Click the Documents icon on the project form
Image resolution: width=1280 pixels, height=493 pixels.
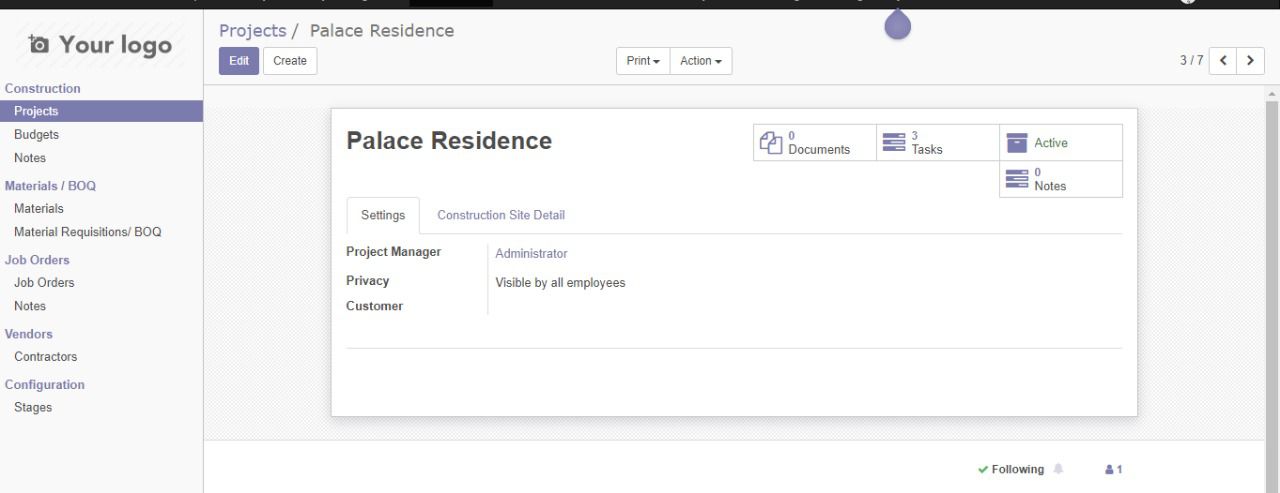771,143
